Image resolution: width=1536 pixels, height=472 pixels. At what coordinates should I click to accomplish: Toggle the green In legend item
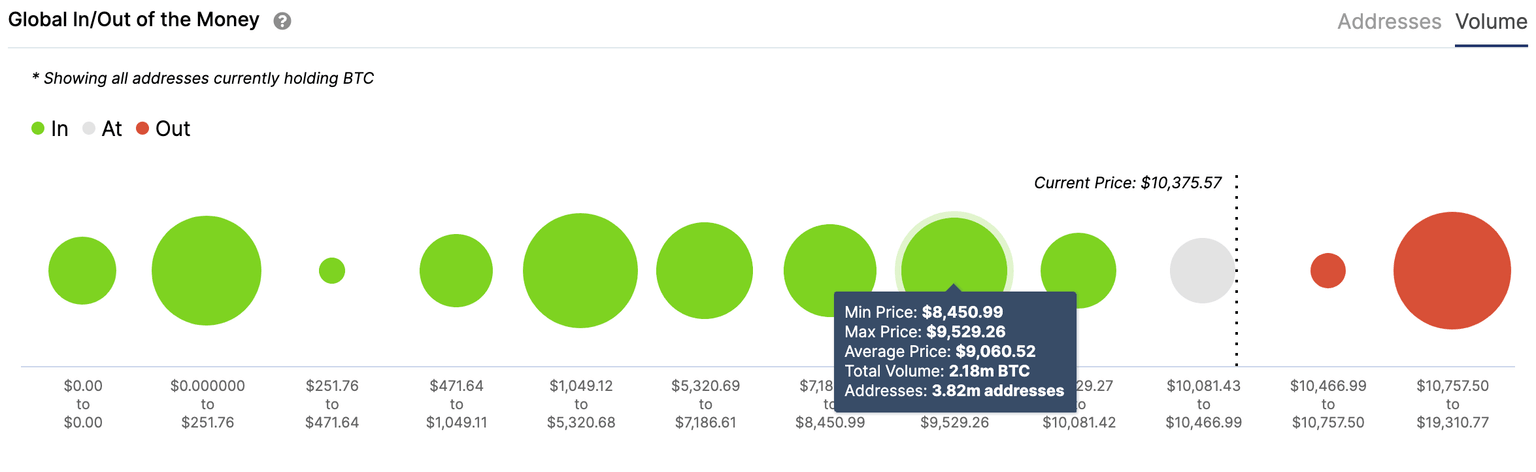coord(50,128)
